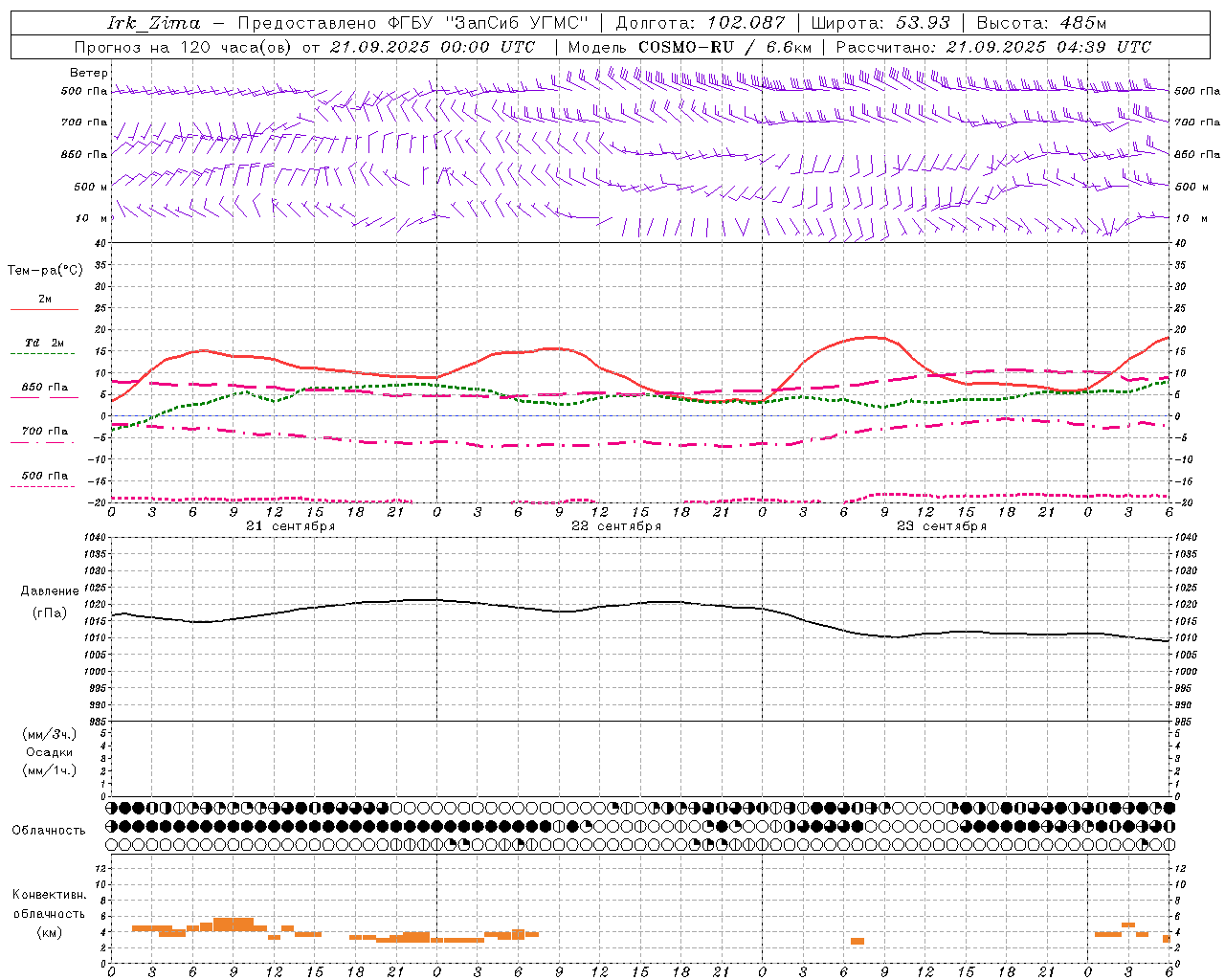Click the date label 21 сентября
This screenshot has width=1225, height=980.
tap(290, 526)
